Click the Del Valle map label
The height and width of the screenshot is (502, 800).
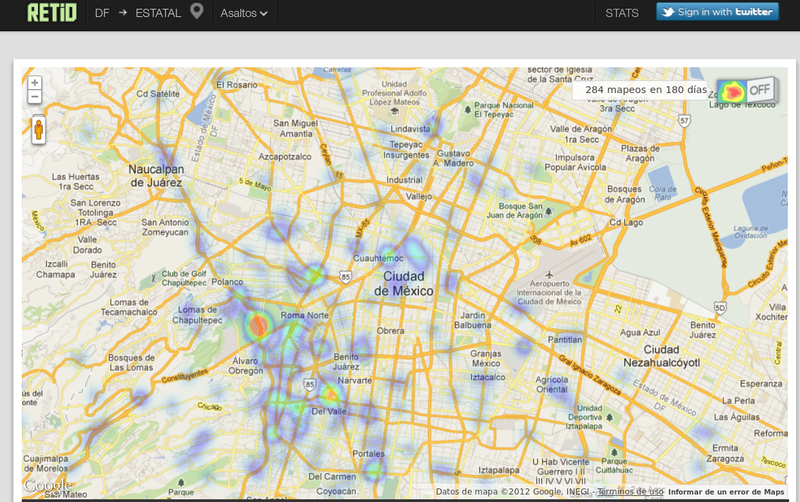pos(329,411)
